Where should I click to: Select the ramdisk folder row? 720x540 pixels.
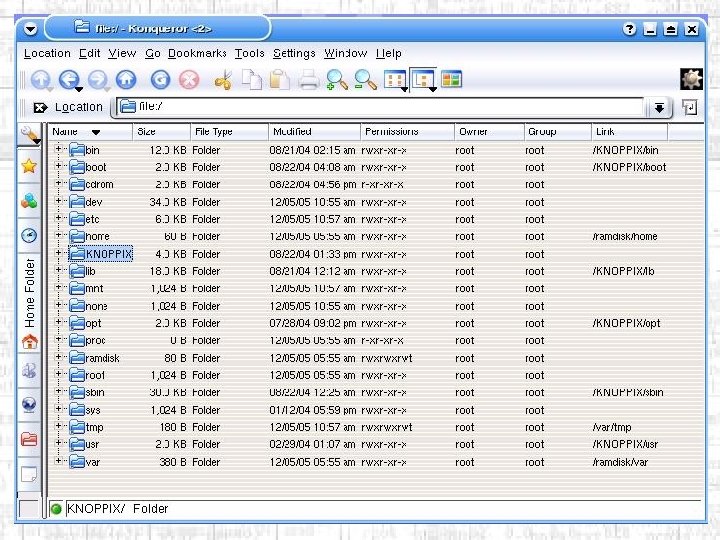point(376,358)
